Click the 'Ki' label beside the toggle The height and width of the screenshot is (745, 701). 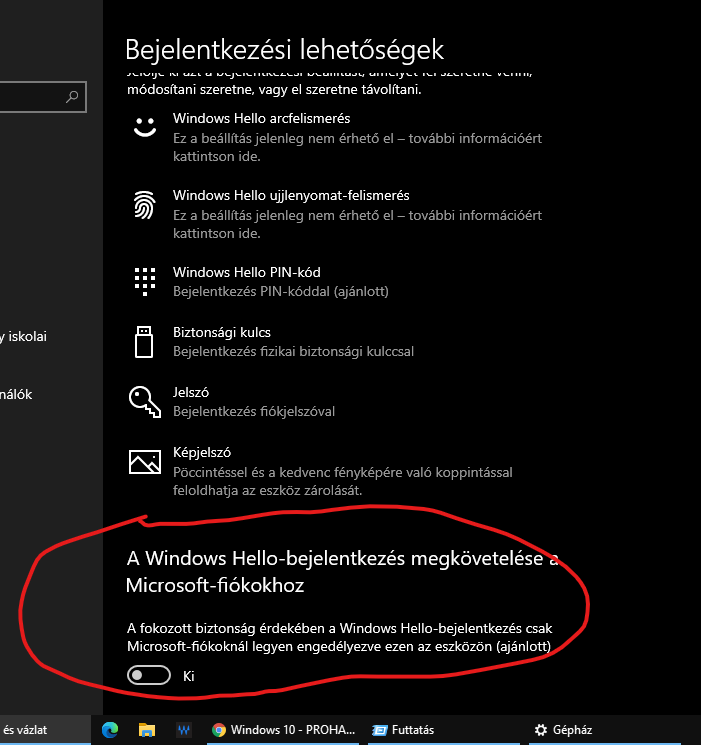pos(189,676)
